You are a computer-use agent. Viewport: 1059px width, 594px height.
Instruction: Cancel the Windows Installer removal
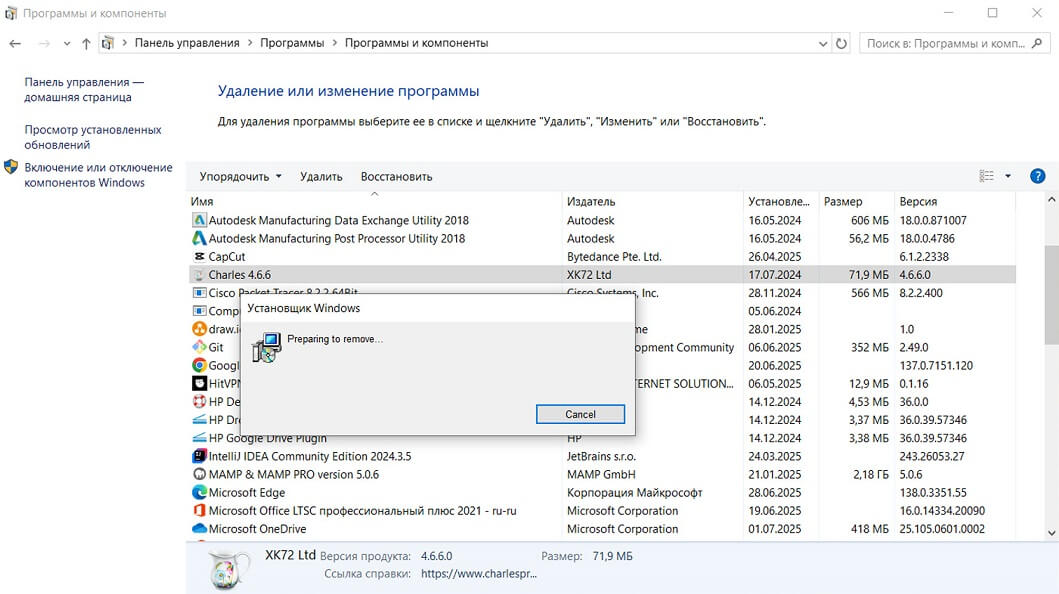pyautogui.click(x=580, y=414)
